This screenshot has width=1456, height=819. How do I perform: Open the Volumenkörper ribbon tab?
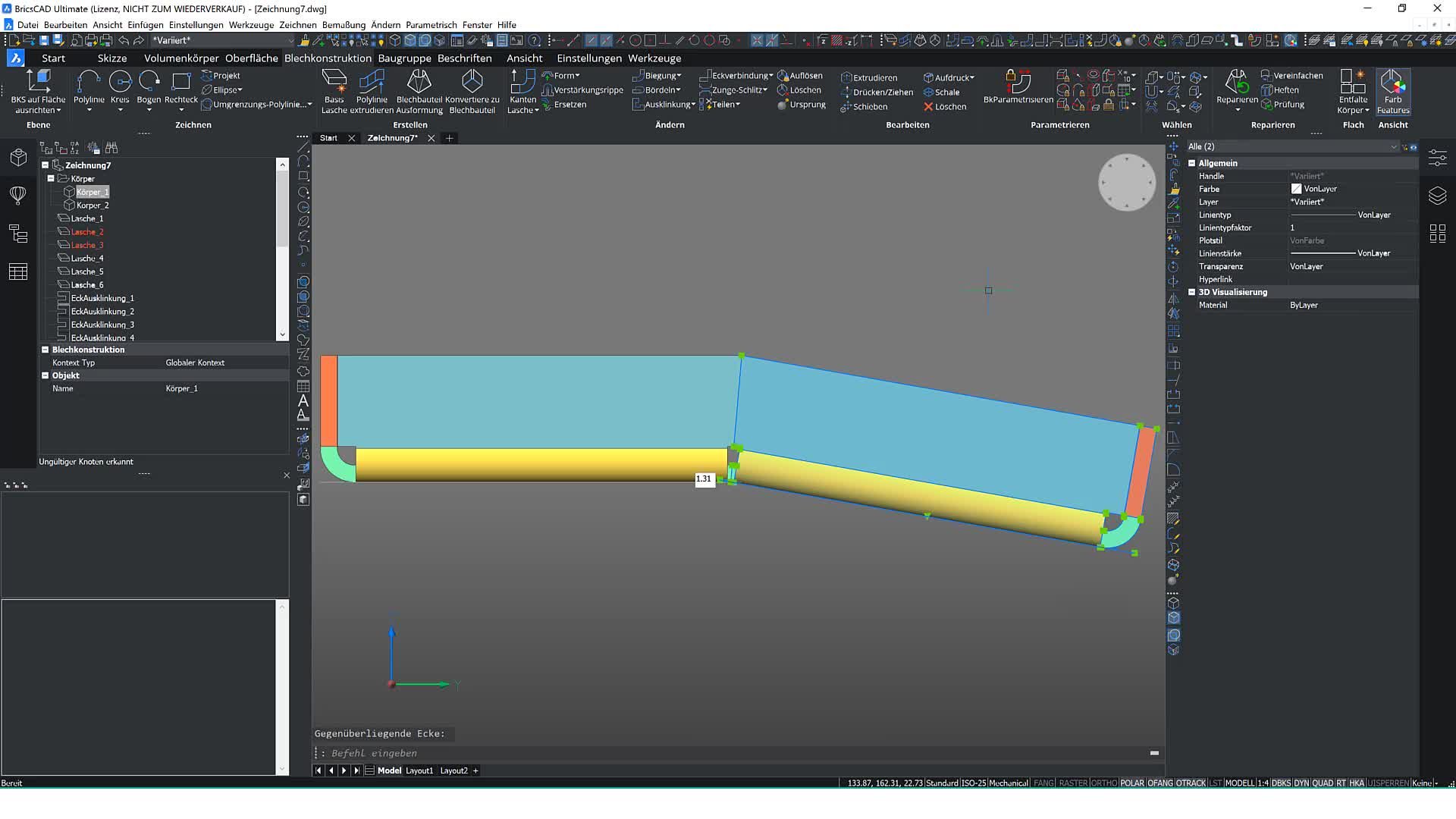pos(181,58)
